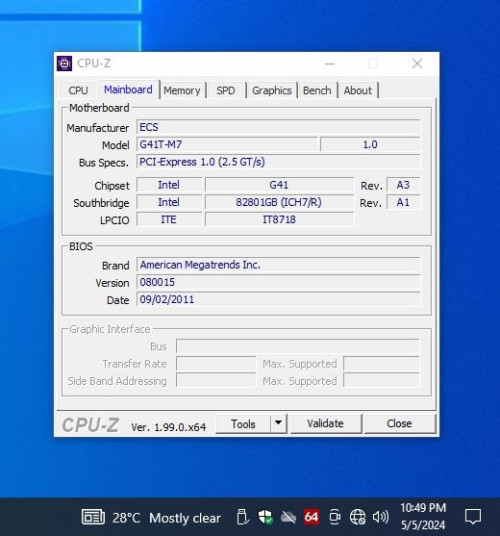Open the News and interests taskbar icon
This screenshot has height=536, width=500.
point(93,517)
